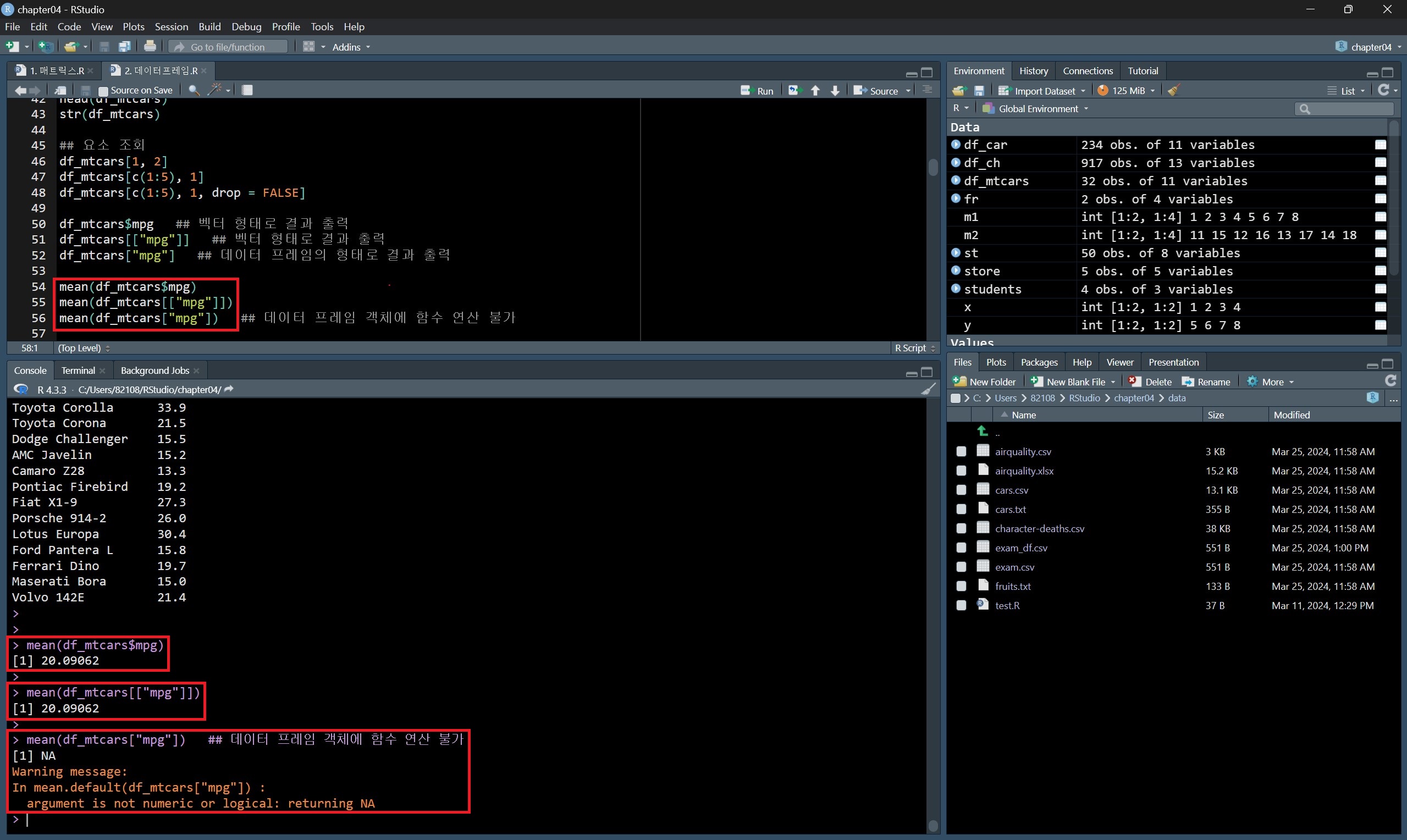Screen dimensions: 1407x840
Task: Open the Session menu
Action: [171, 26]
